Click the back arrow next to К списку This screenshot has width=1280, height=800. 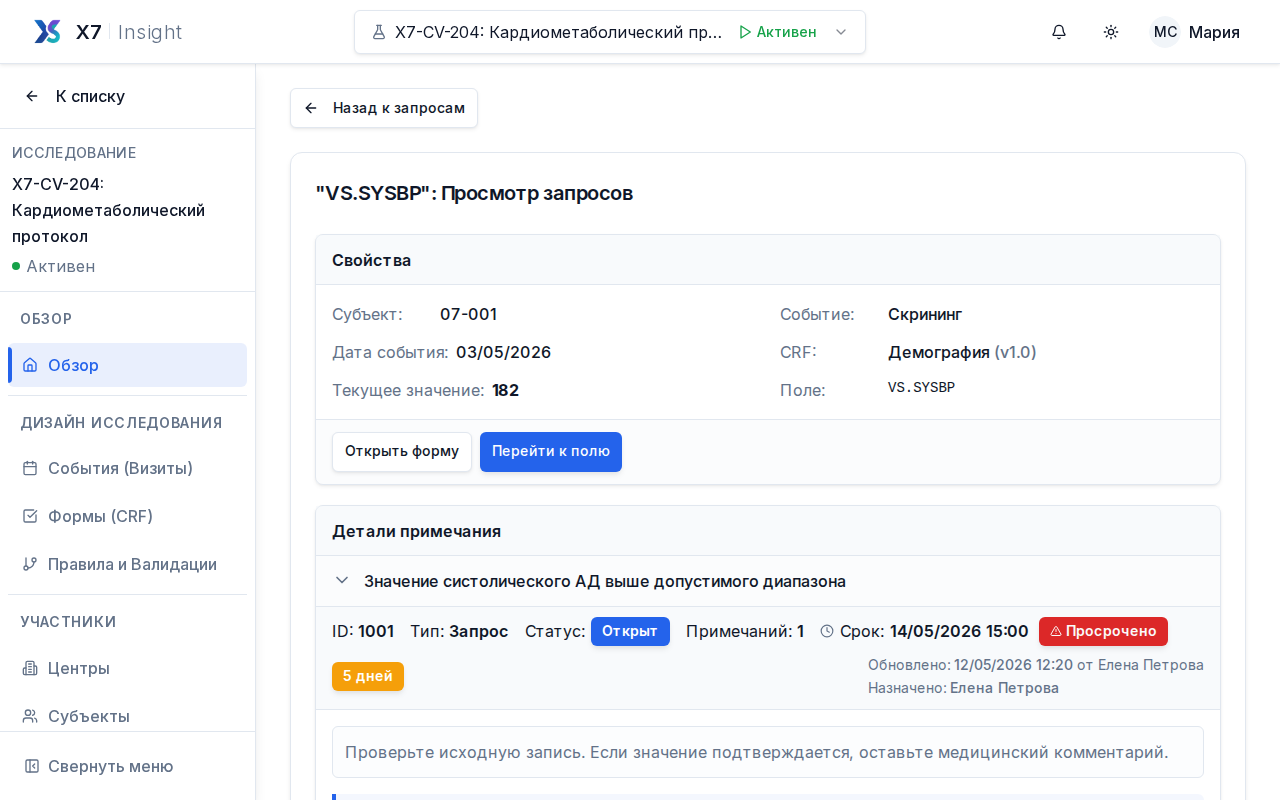(32, 96)
